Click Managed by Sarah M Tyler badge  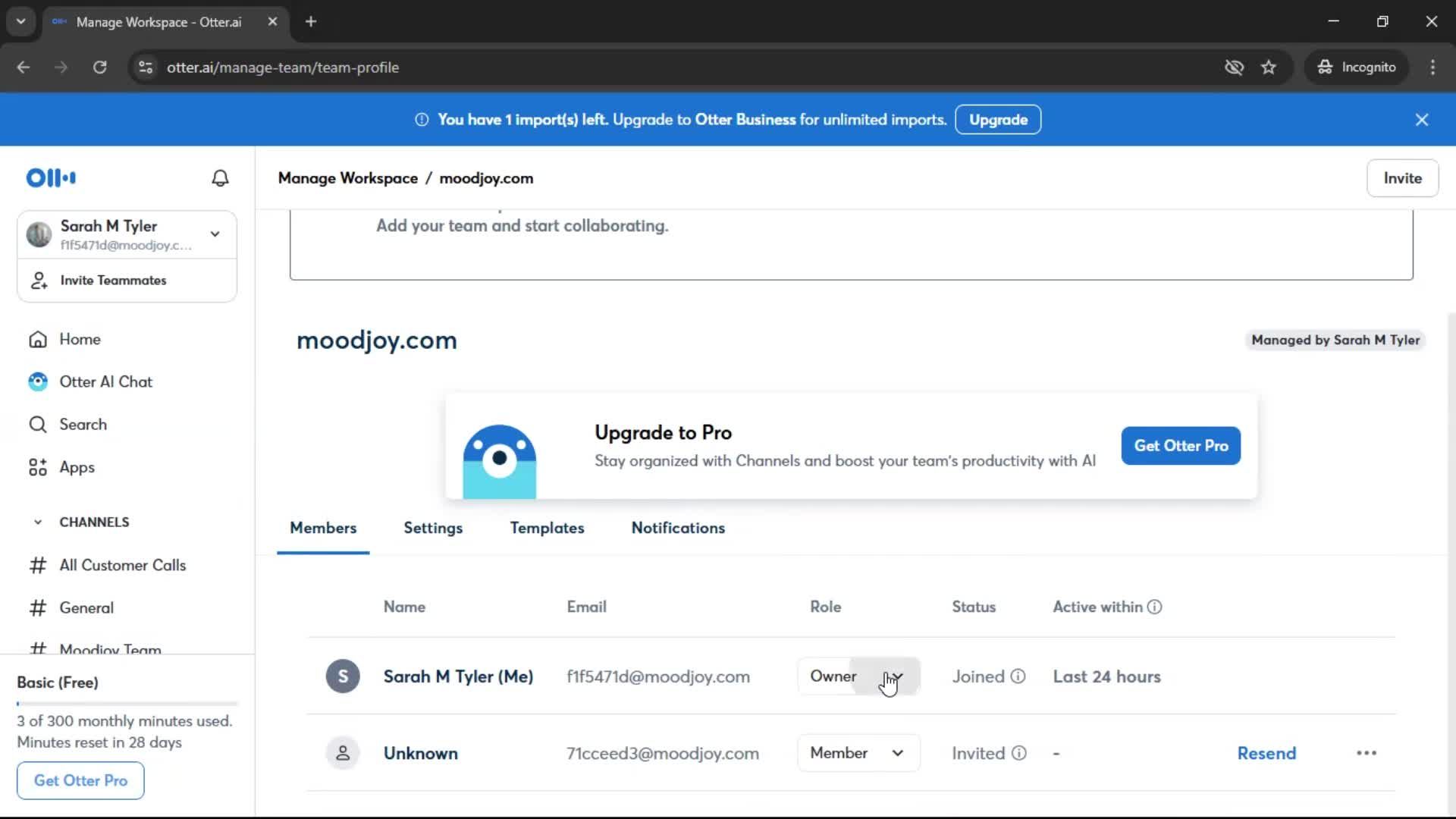(1335, 340)
